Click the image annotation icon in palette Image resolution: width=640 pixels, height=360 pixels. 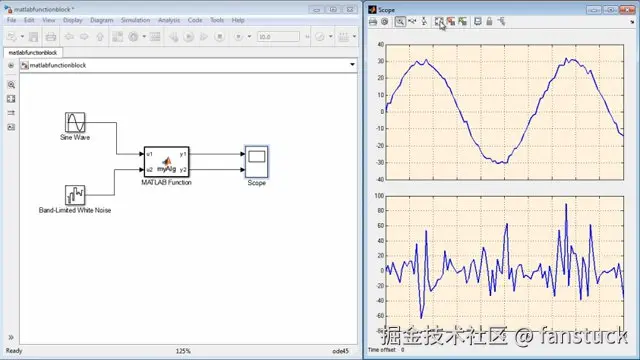[11, 127]
